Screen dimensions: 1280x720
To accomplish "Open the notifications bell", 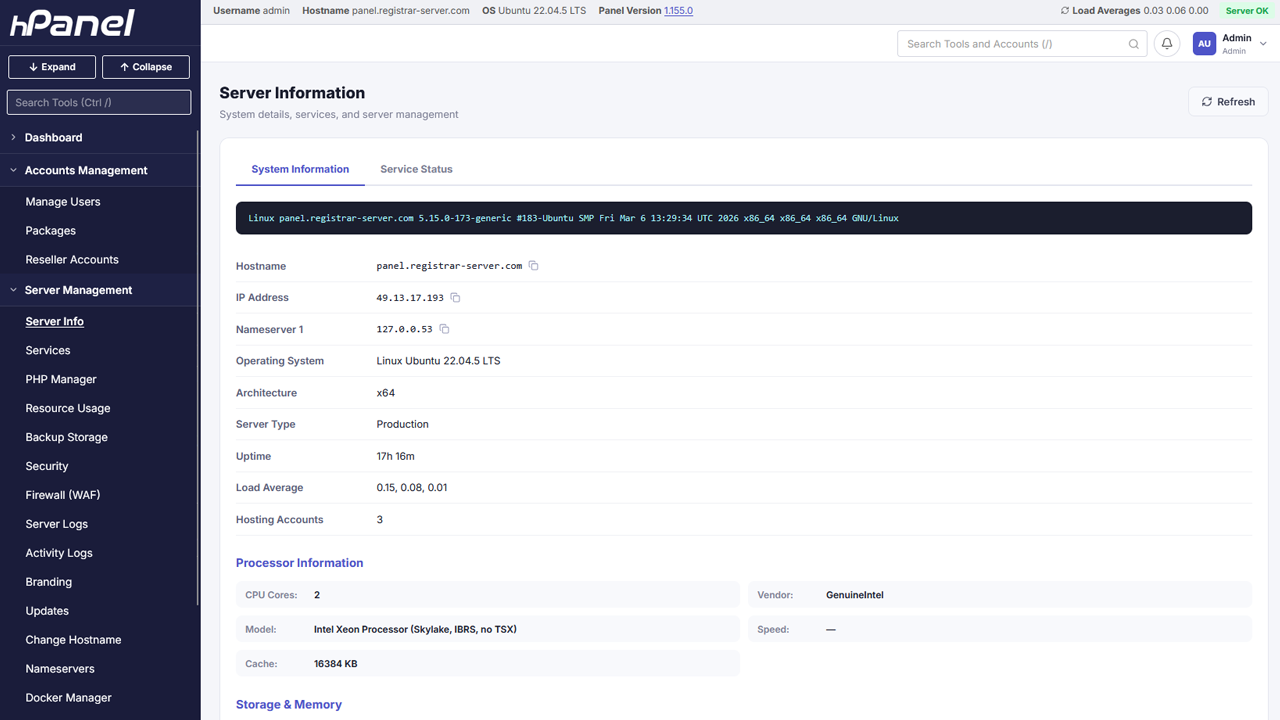I will (x=1167, y=44).
